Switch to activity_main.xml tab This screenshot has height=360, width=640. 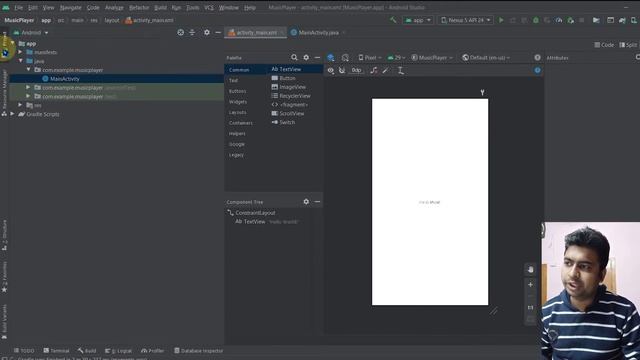(x=256, y=32)
